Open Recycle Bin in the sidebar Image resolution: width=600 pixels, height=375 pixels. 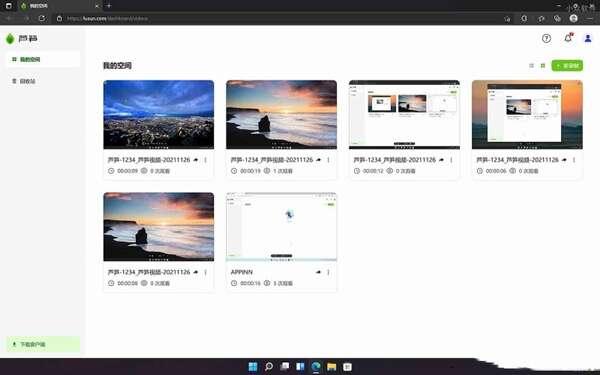click(x=43, y=81)
